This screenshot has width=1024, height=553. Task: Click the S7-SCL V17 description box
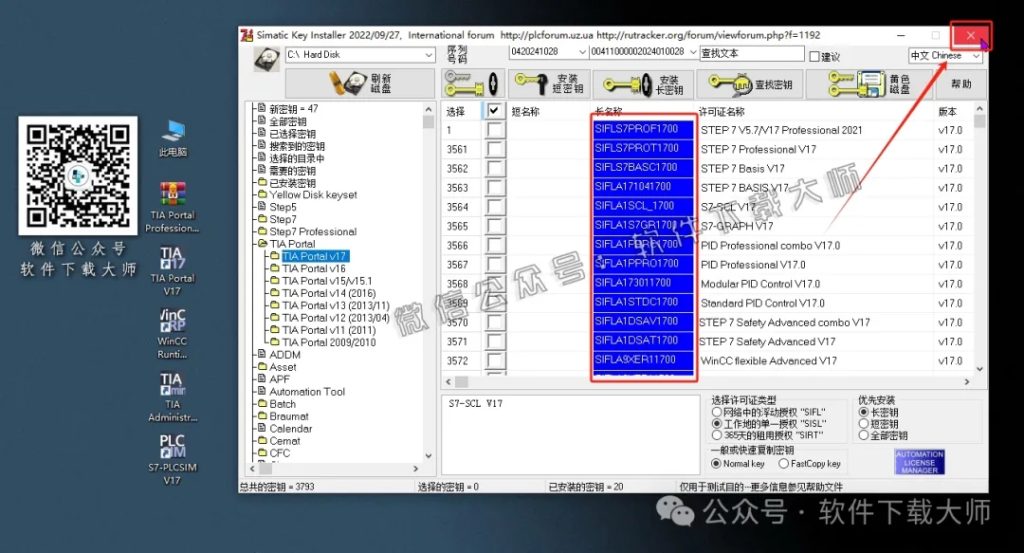tap(570, 434)
